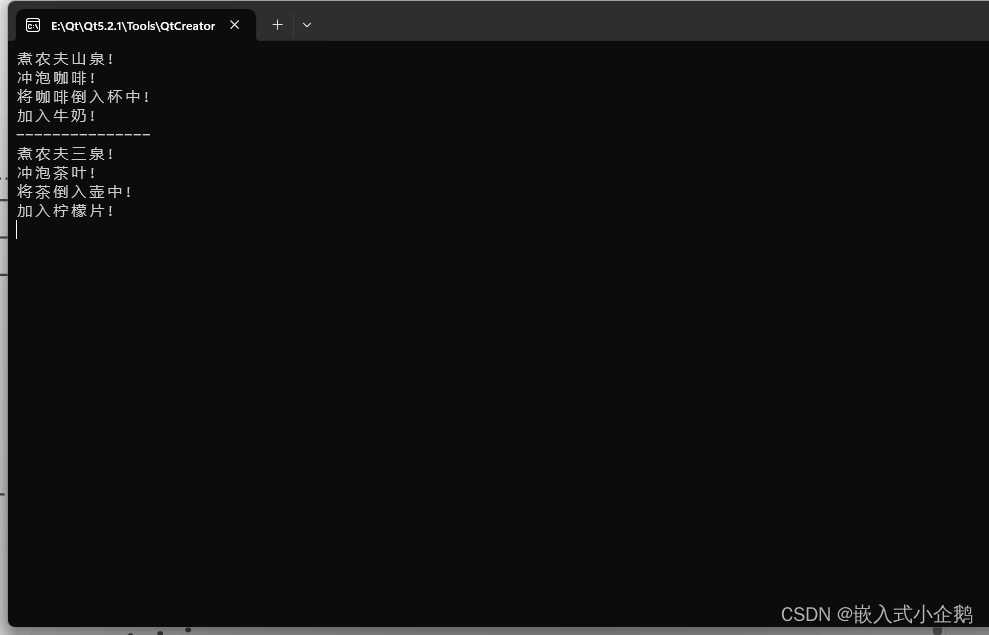Click the text cursor on the empty prompt line

[17, 230]
